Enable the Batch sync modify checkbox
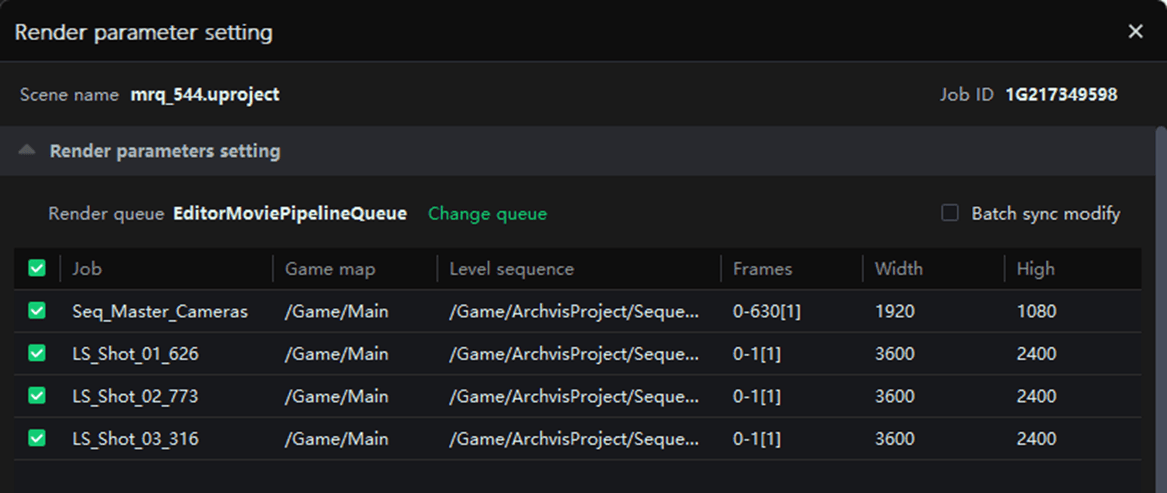The width and height of the screenshot is (1167, 493). 950,213
